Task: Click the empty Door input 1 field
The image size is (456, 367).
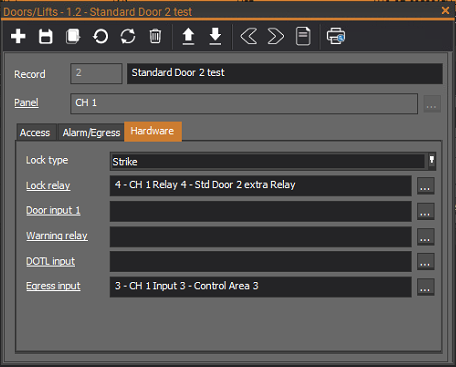Action: pos(261,211)
